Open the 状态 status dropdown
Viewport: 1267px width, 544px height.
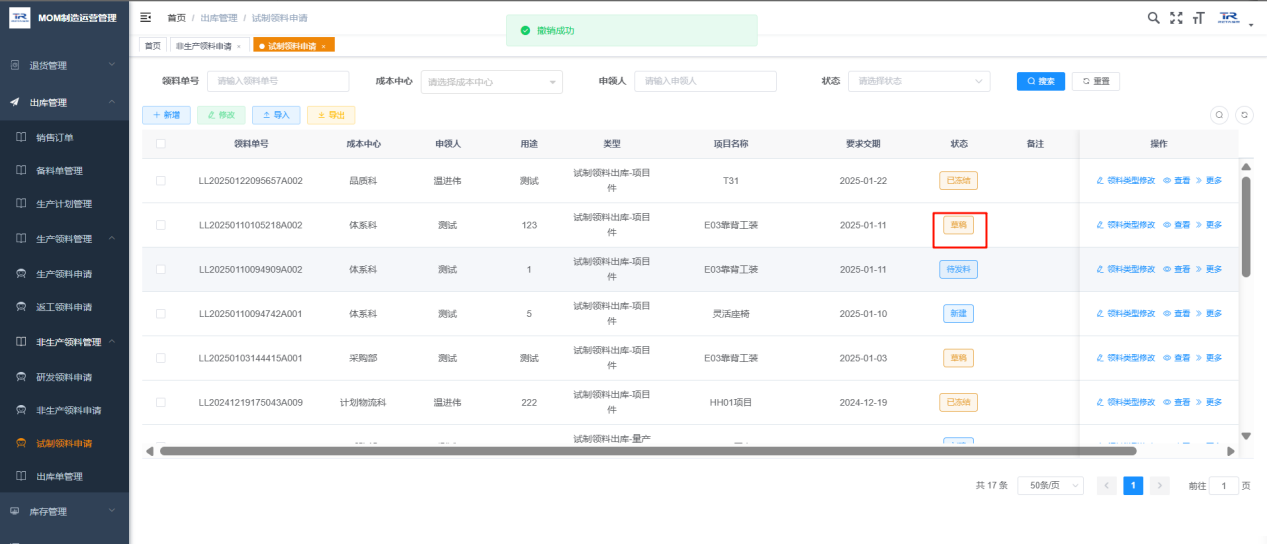[x=919, y=82]
